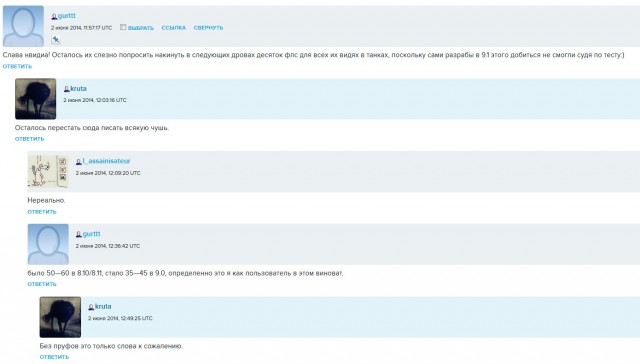Click the comment text 'Нереально.'
The width and height of the screenshot is (640, 364).
click(46, 200)
